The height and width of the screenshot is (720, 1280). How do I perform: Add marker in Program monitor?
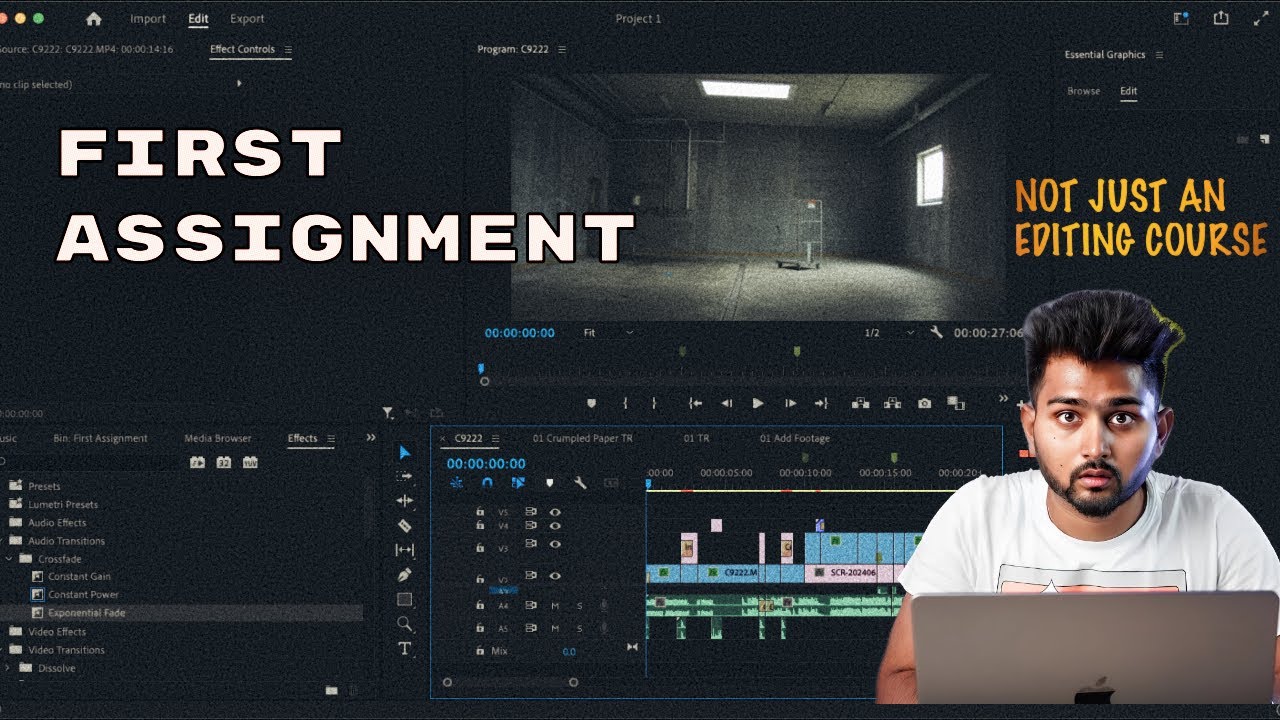point(591,403)
